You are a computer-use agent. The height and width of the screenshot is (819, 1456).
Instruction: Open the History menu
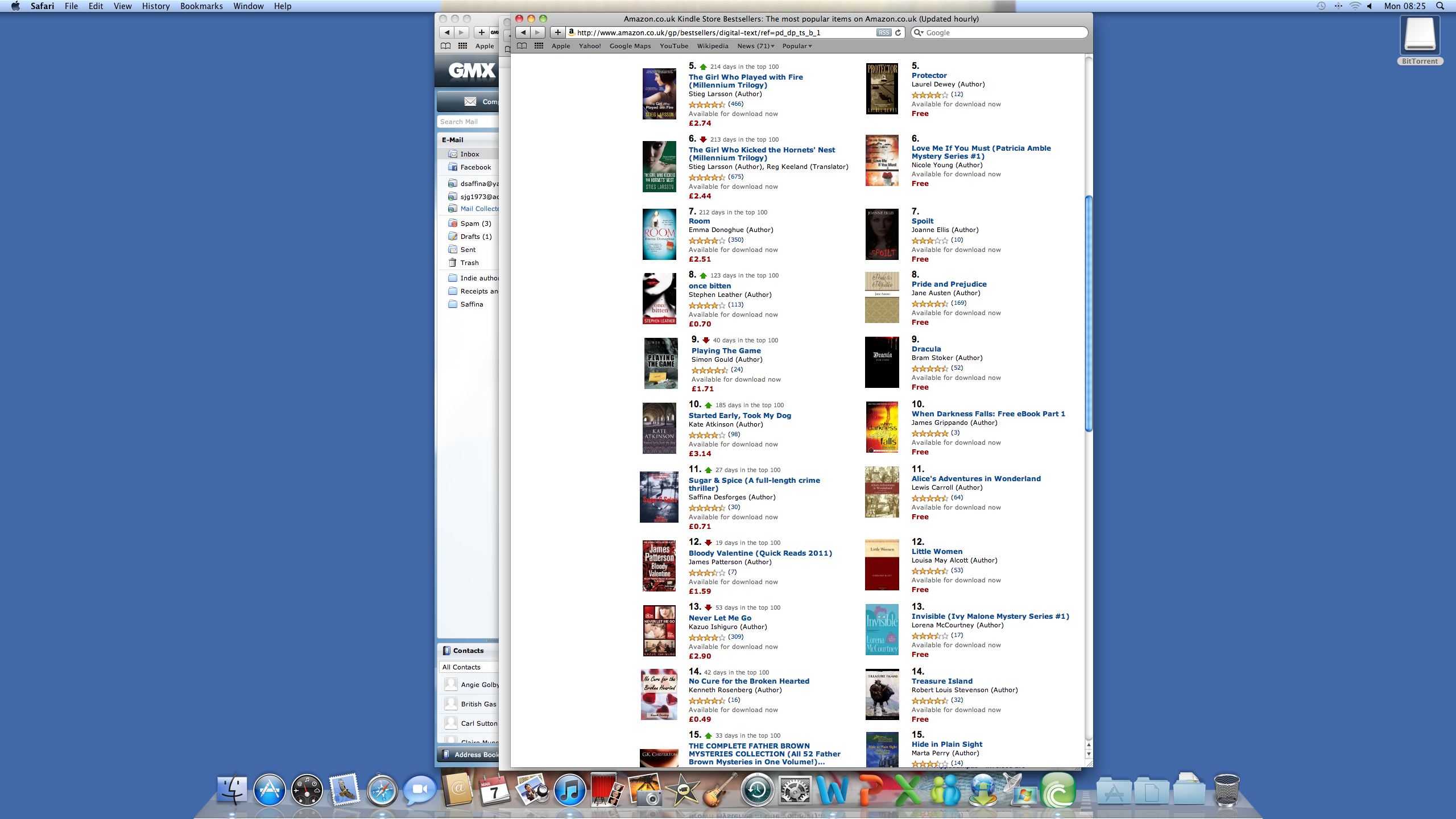[x=156, y=6]
